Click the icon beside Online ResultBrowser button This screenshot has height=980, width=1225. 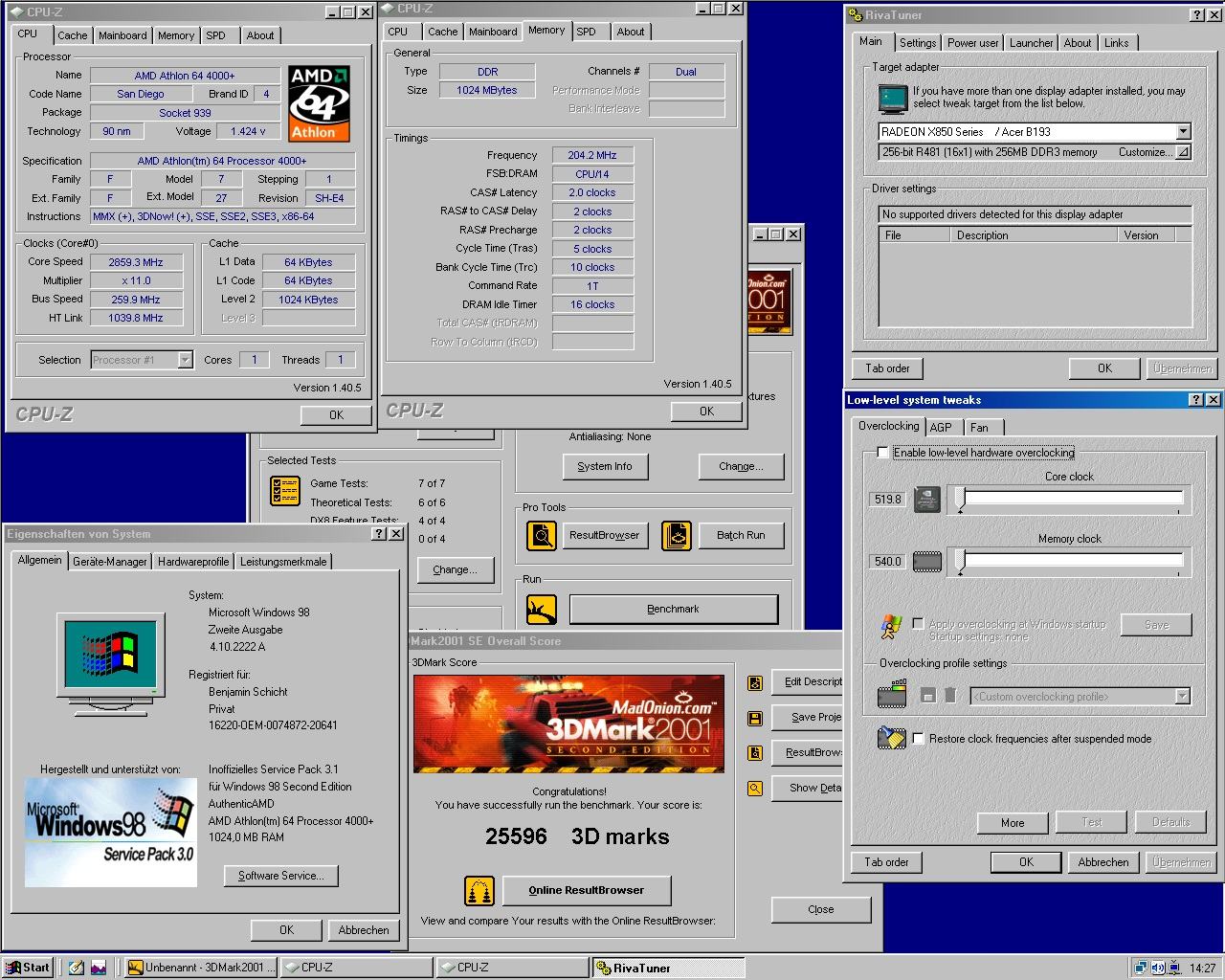coord(479,890)
